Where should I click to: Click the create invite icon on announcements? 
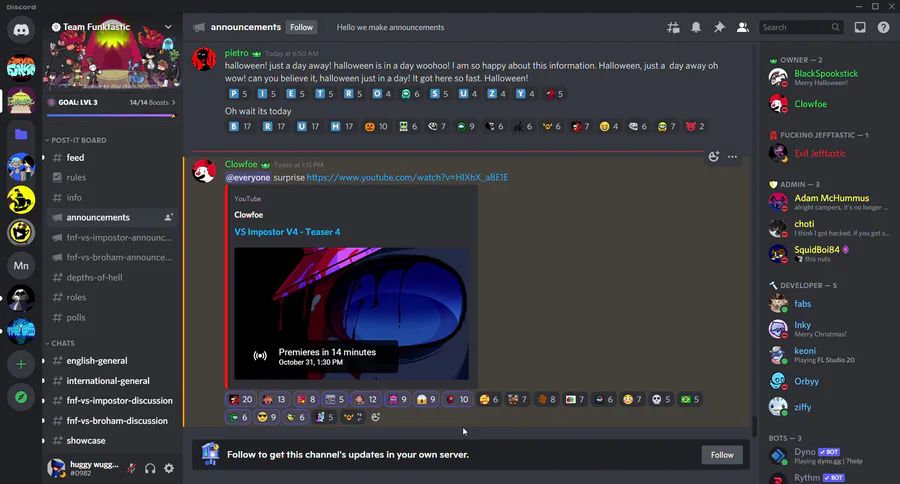point(168,218)
